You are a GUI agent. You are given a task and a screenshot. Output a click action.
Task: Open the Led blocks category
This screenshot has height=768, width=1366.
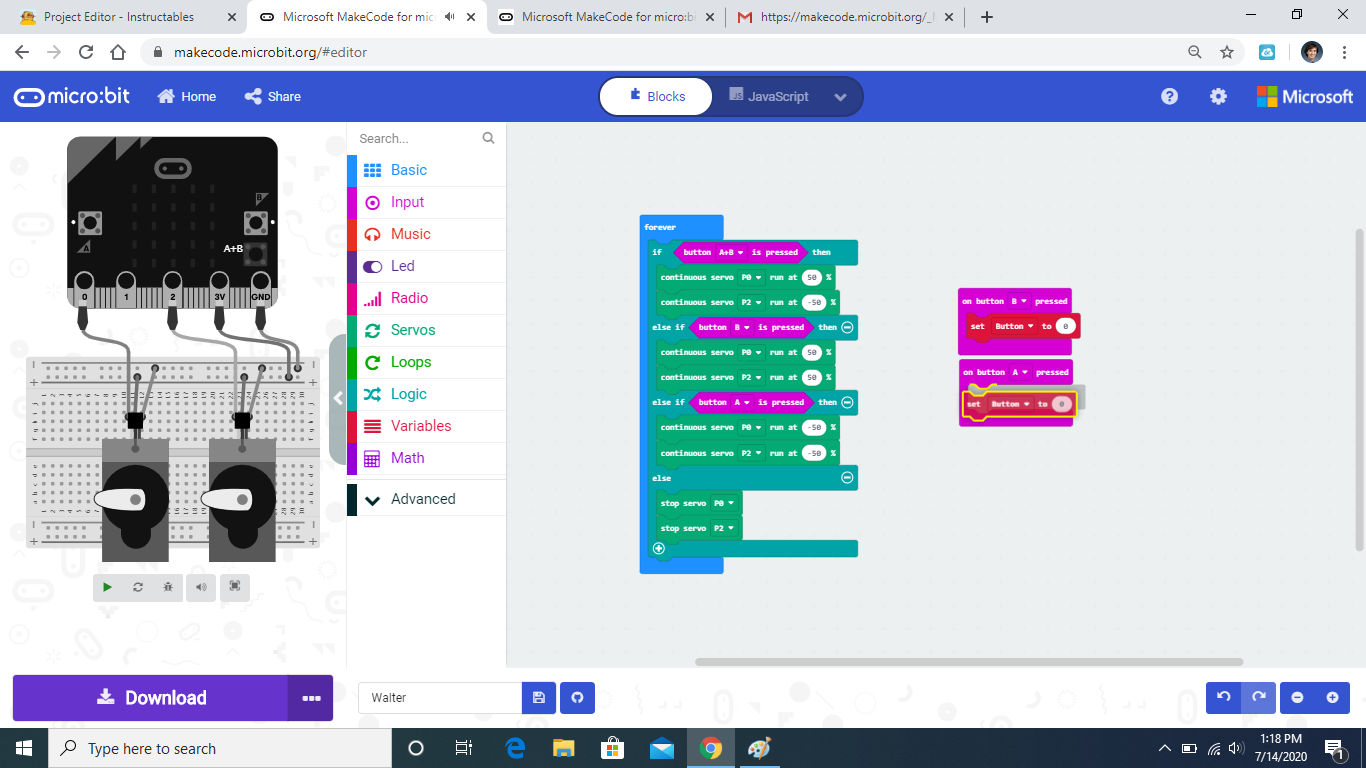(x=426, y=266)
